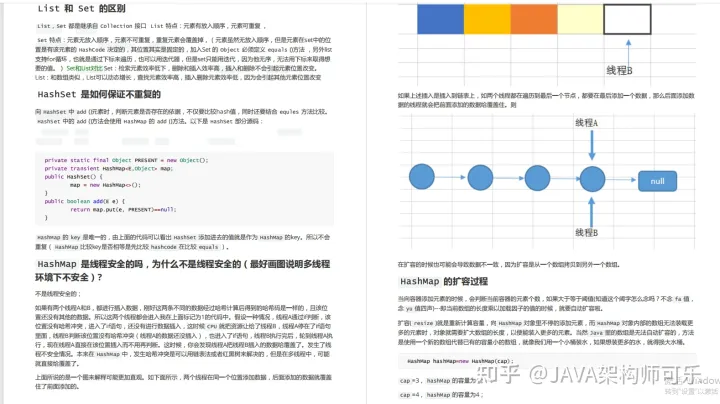Click the line "不是线程安全的:"
The height and width of the screenshot is (404, 720).
[x=58, y=294]
